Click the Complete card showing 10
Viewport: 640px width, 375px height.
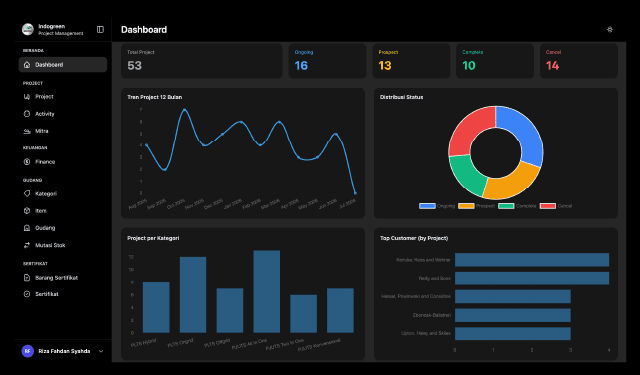[495, 61]
